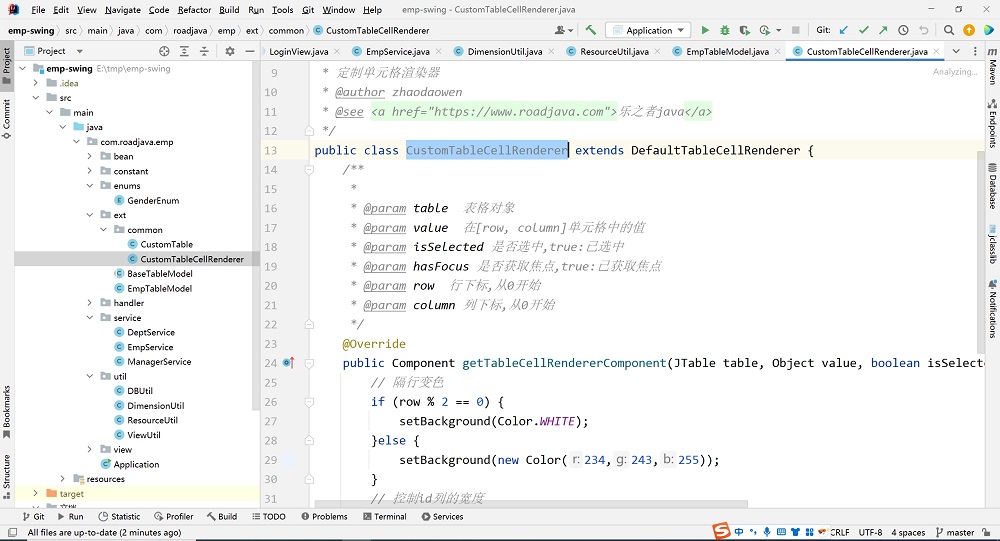This screenshot has width=1000, height=541.
Task: Expand the target folder
Action: tap(36, 494)
